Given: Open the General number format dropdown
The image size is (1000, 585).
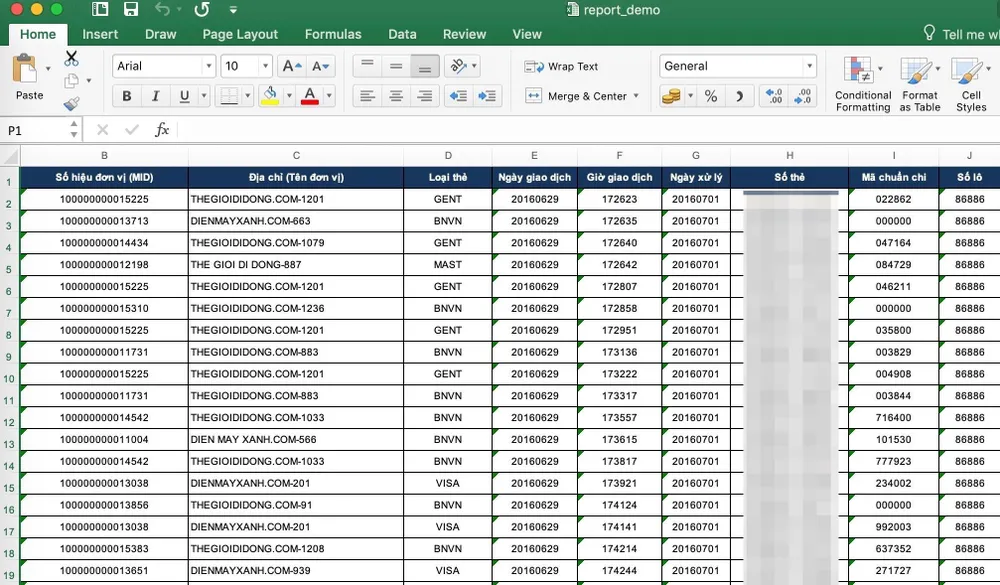Looking at the screenshot, I should pyautogui.click(x=809, y=66).
